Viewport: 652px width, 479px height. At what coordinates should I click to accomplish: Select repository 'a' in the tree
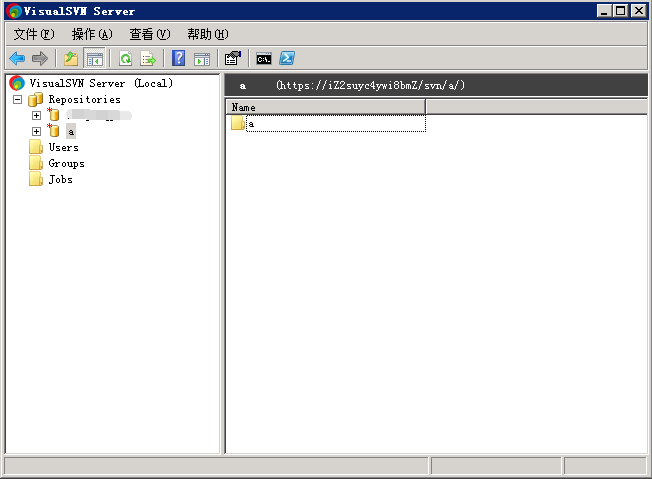pos(71,132)
